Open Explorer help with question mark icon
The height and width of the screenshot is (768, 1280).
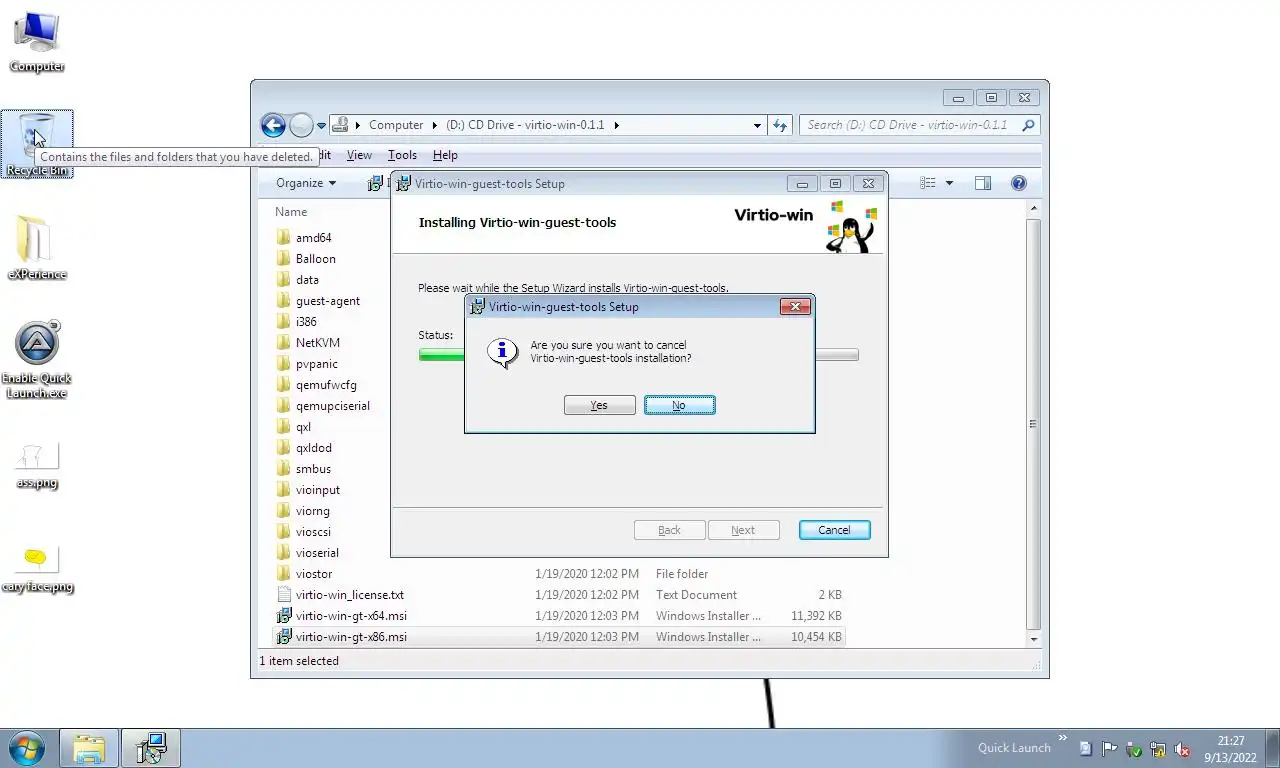pyautogui.click(x=1019, y=183)
